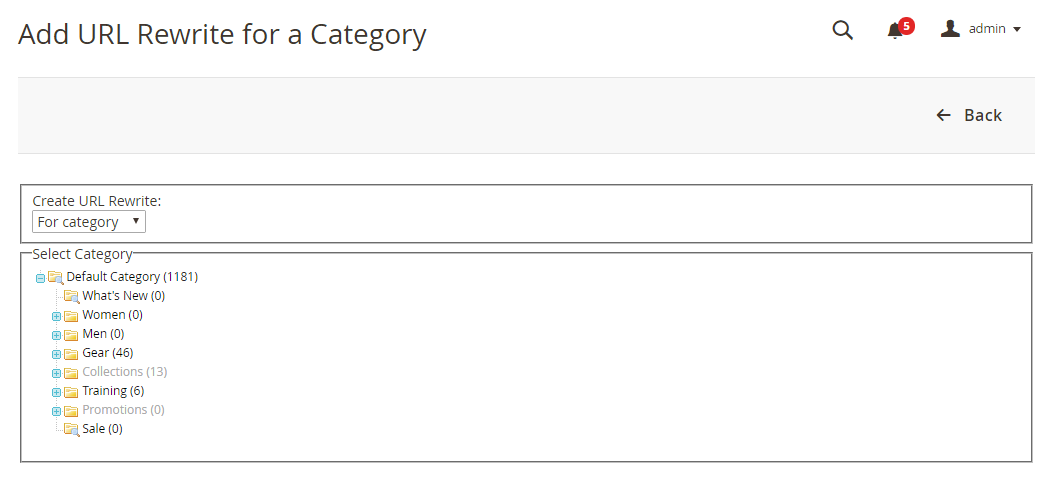
Task: Select the Training (6) category
Action: (113, 390)
